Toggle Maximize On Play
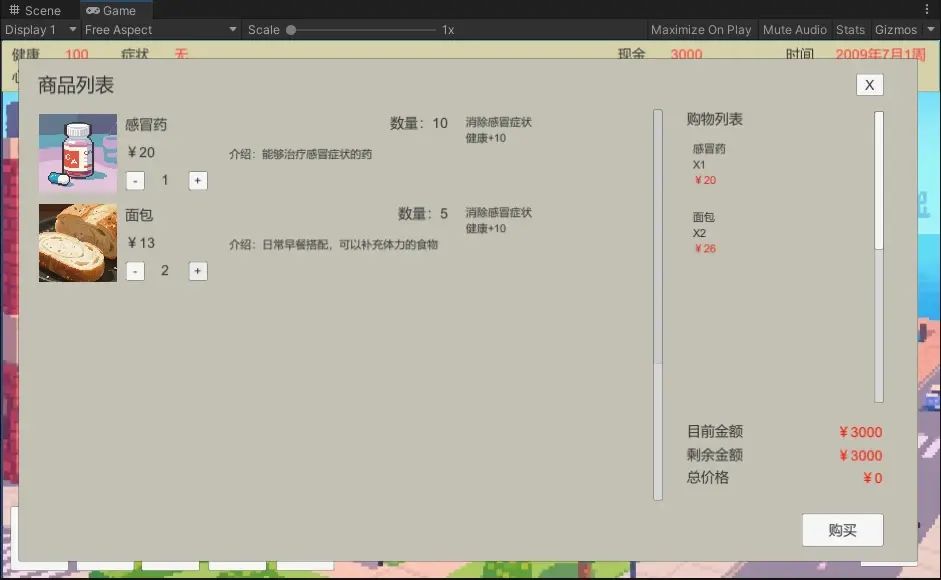 [x=701, y=29]
